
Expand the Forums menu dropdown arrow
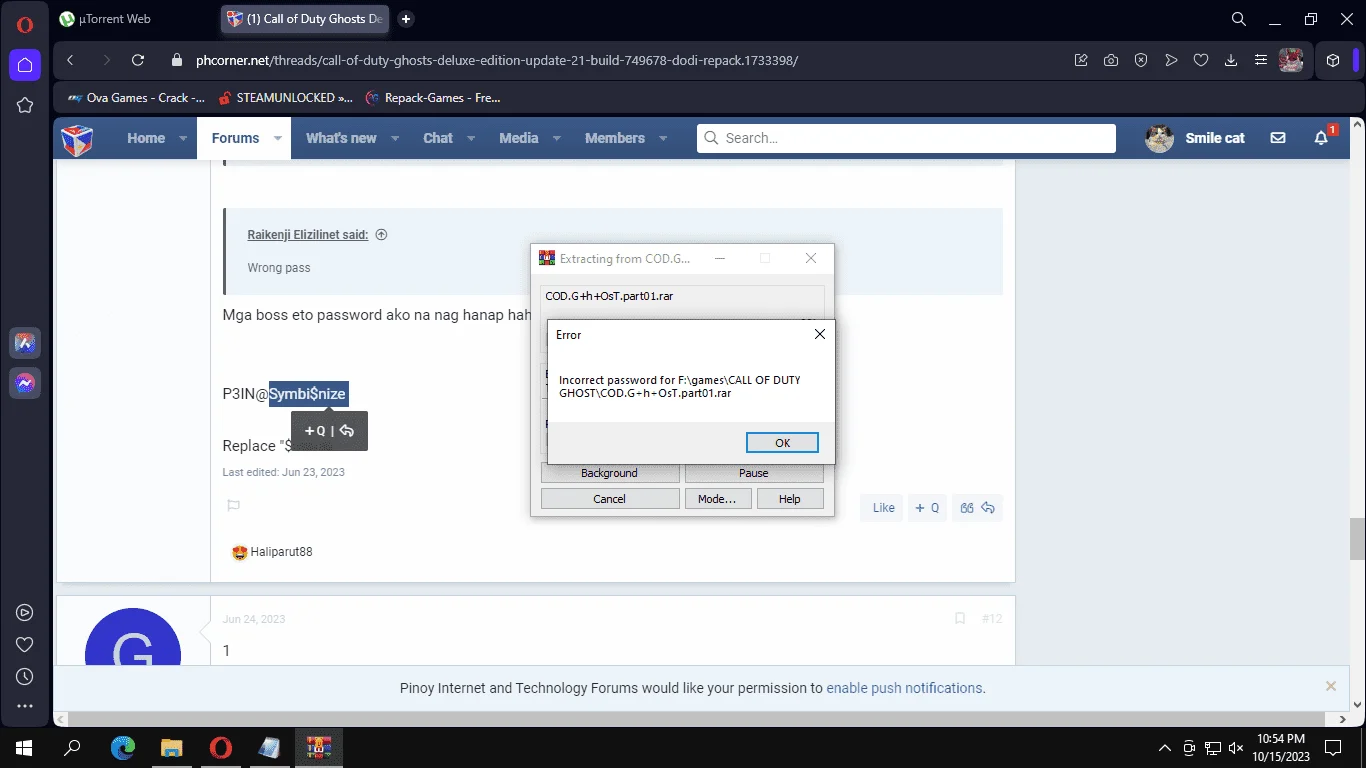(278, 139)
